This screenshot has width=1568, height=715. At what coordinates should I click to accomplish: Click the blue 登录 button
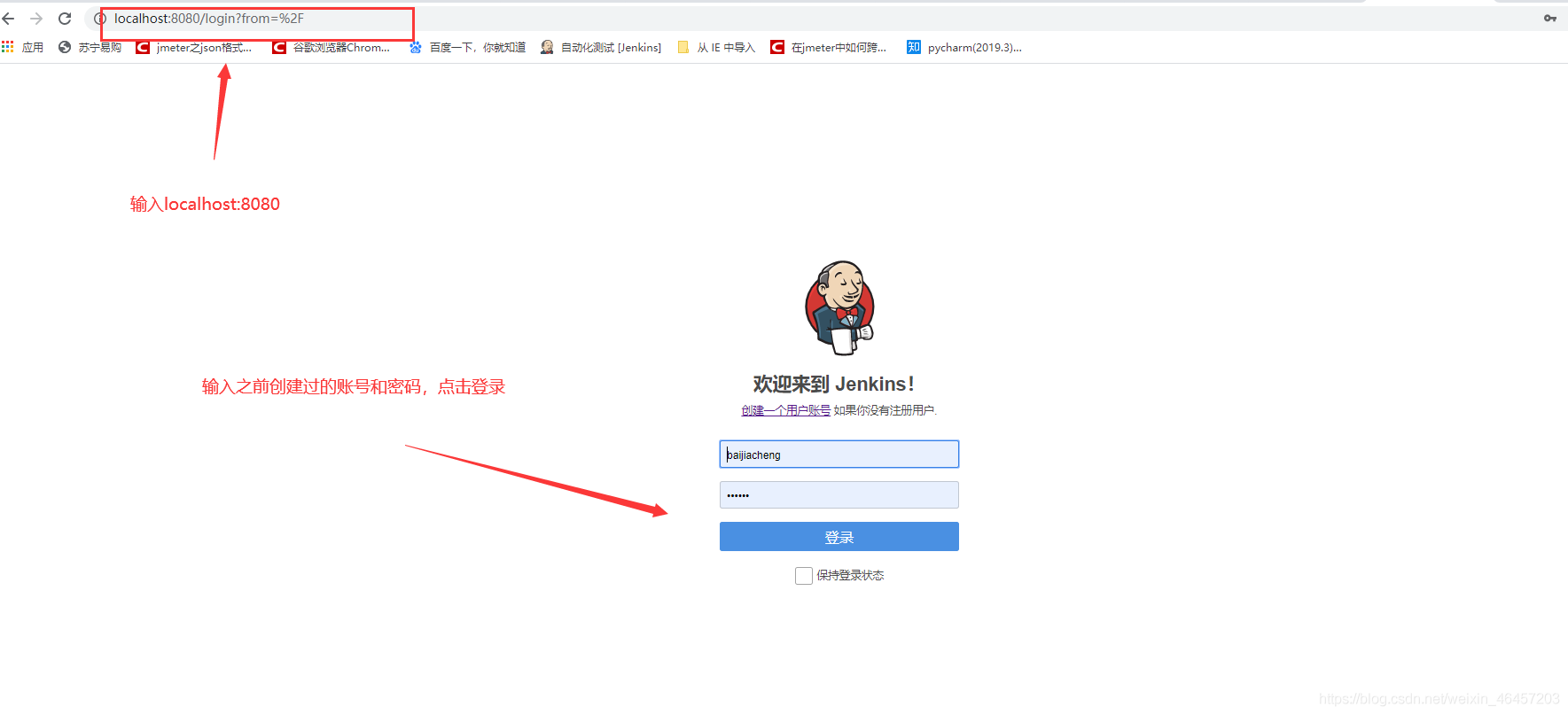(x=839, y=536)
